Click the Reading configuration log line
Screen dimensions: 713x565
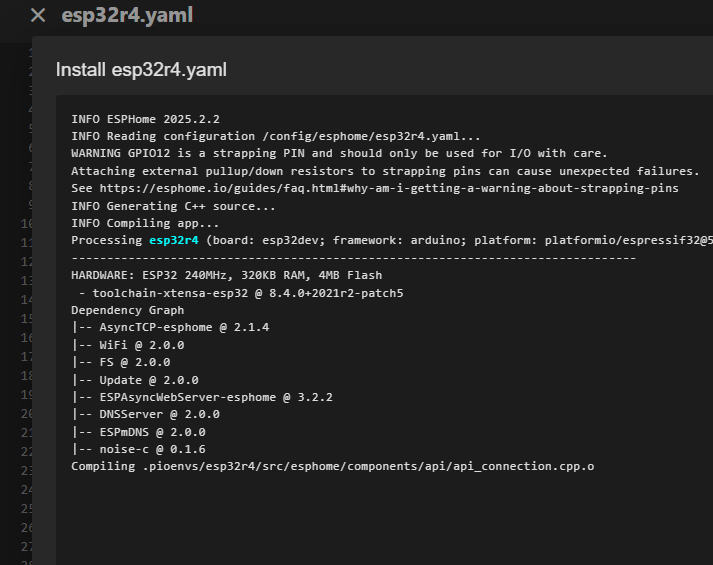tap(276, 136)
